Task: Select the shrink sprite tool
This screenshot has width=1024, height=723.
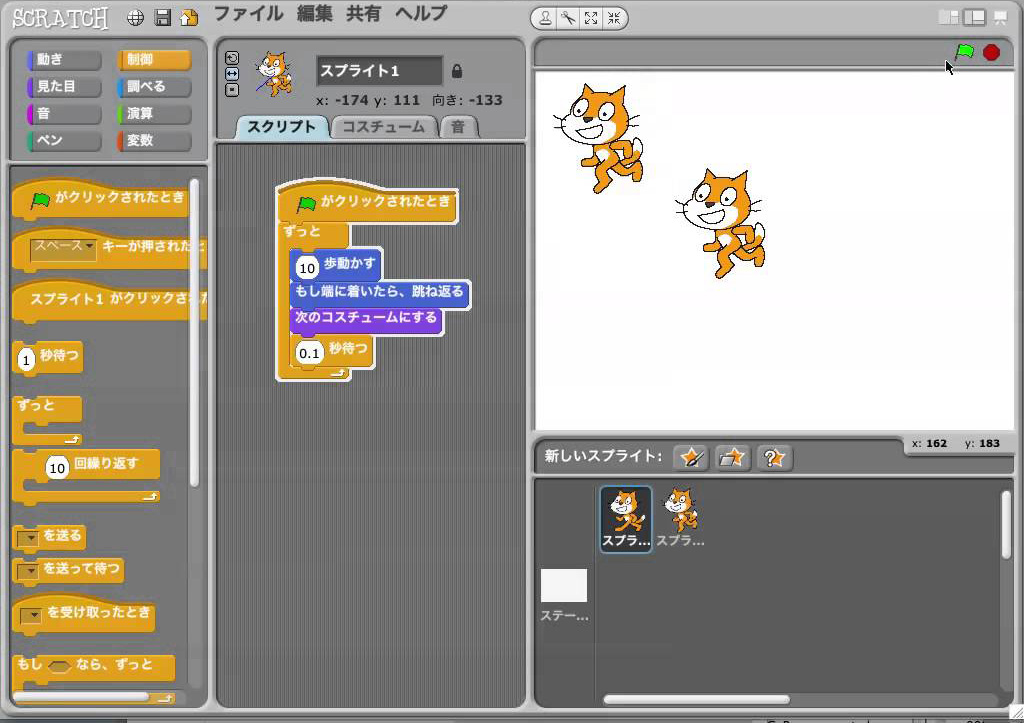Action: (x=614, y=18)
